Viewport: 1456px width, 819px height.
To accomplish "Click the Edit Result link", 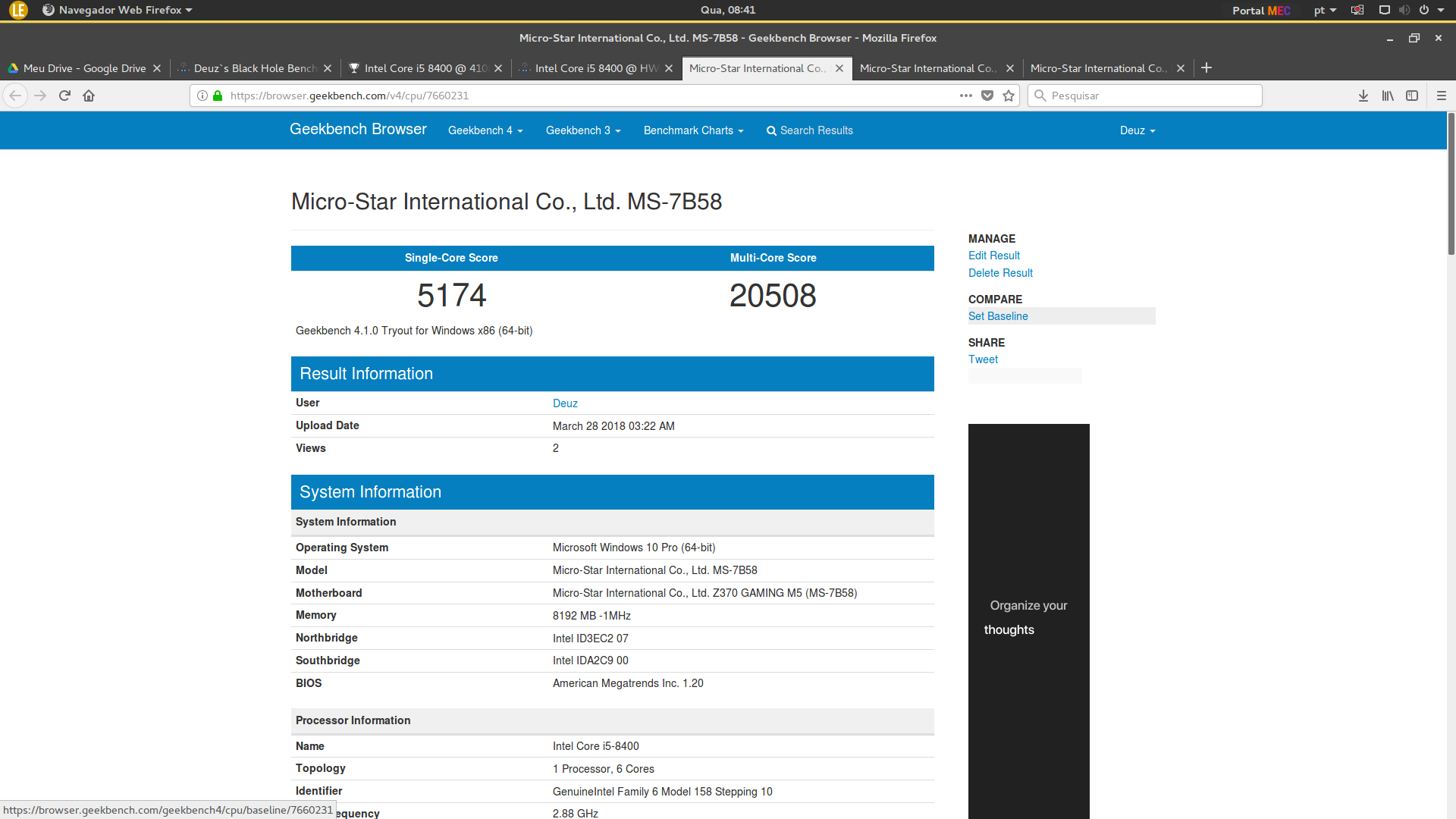I will point(993,256).
